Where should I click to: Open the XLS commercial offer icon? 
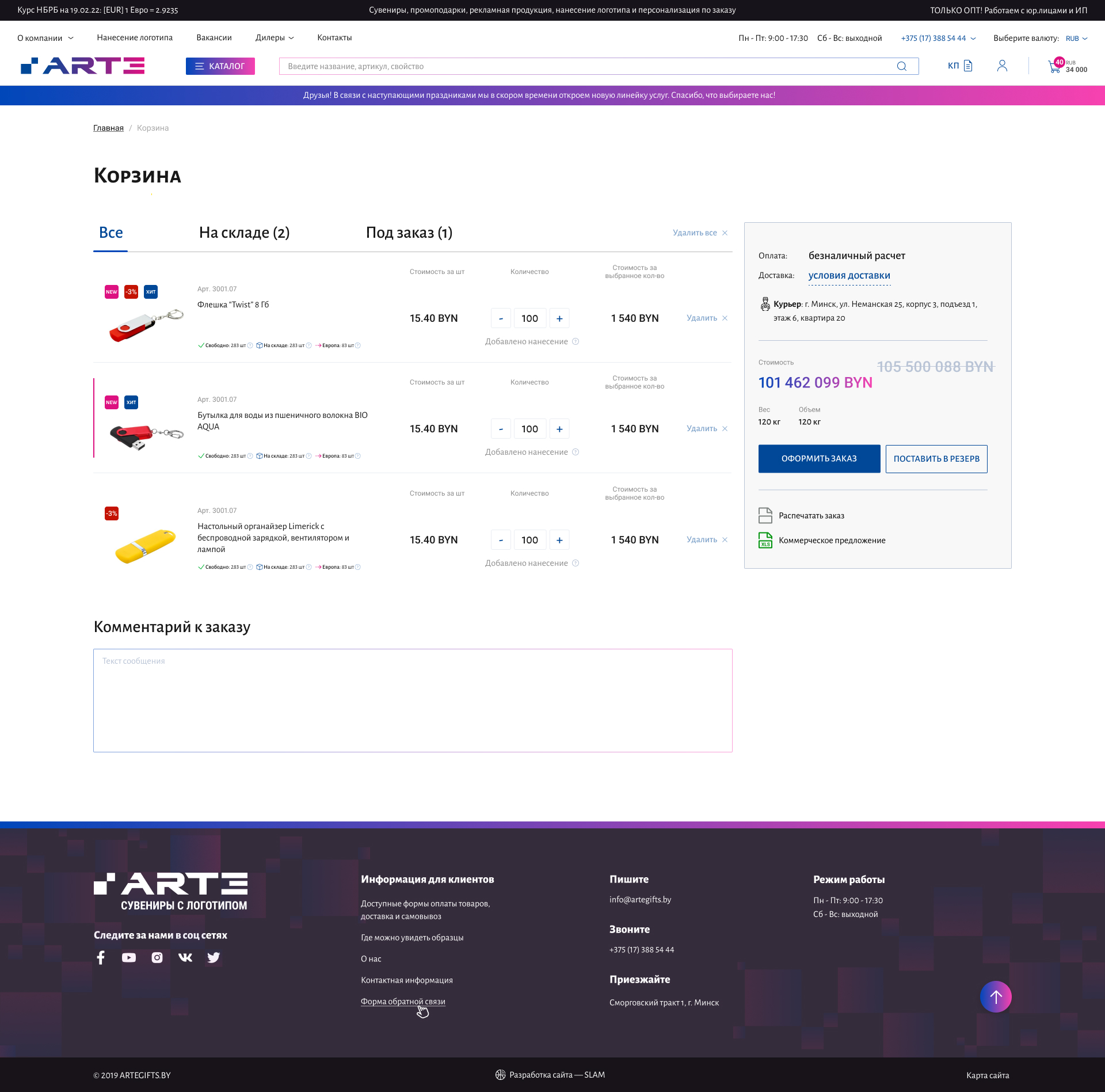(x=765, y=540)
